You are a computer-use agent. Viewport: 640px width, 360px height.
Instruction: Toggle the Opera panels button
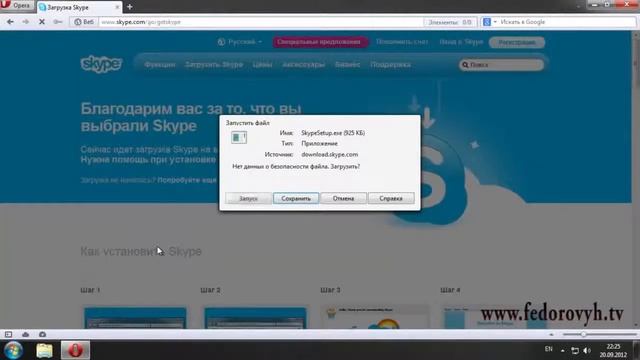8,334
